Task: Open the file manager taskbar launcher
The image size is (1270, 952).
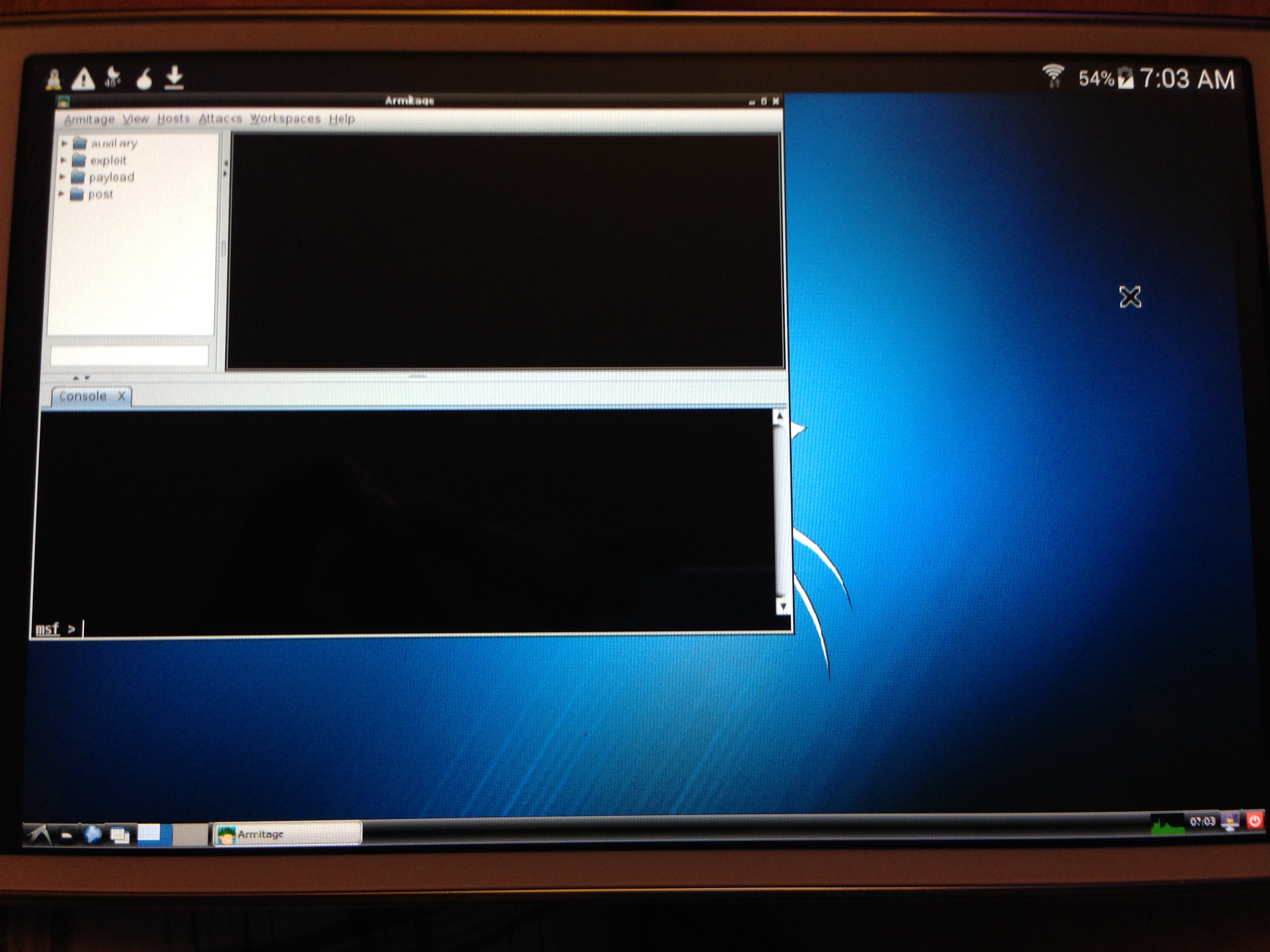Action: tap(67, 835)
